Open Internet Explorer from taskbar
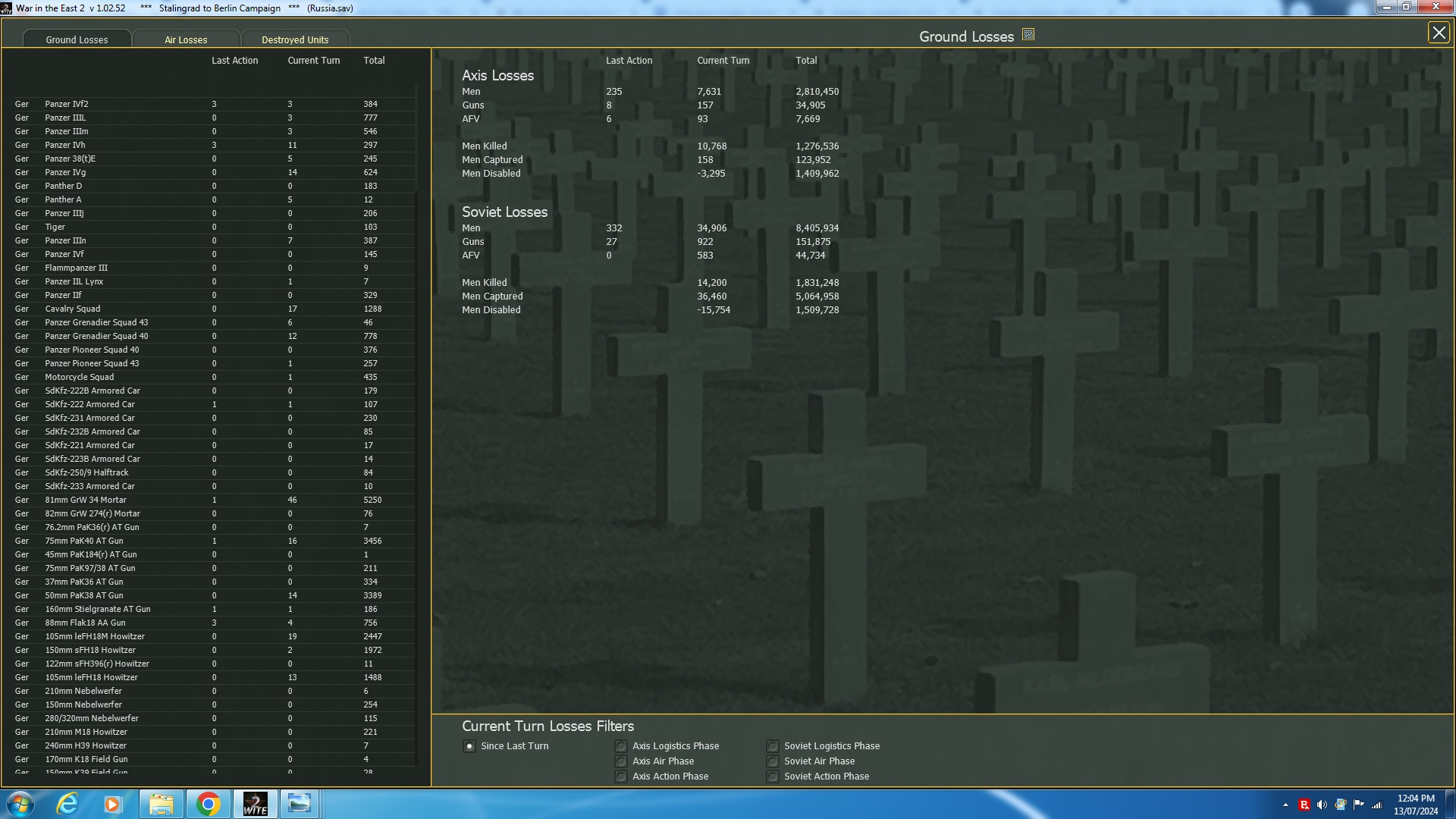 coord(67,804)
